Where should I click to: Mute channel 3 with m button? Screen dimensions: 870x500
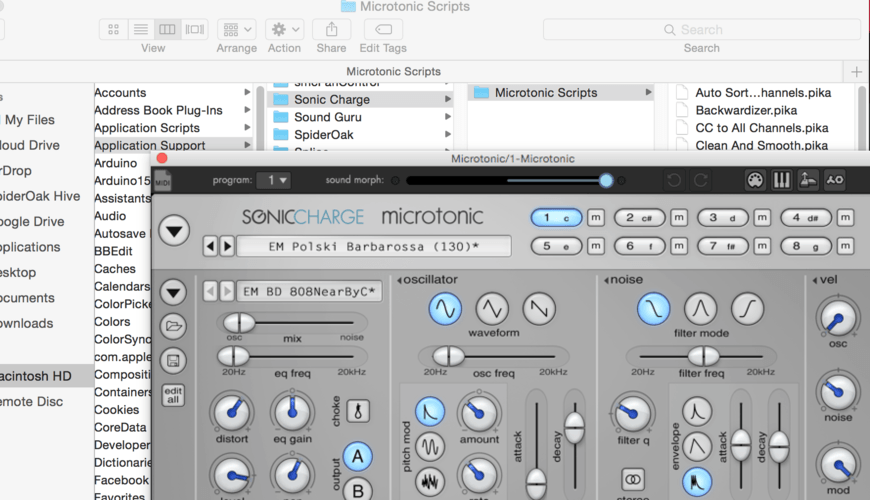762,218
